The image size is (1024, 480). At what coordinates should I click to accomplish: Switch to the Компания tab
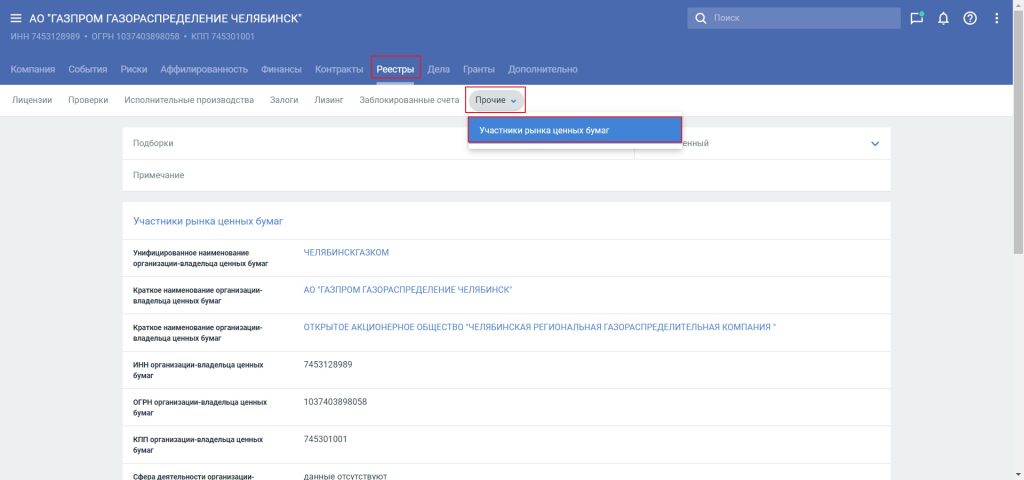33,69
